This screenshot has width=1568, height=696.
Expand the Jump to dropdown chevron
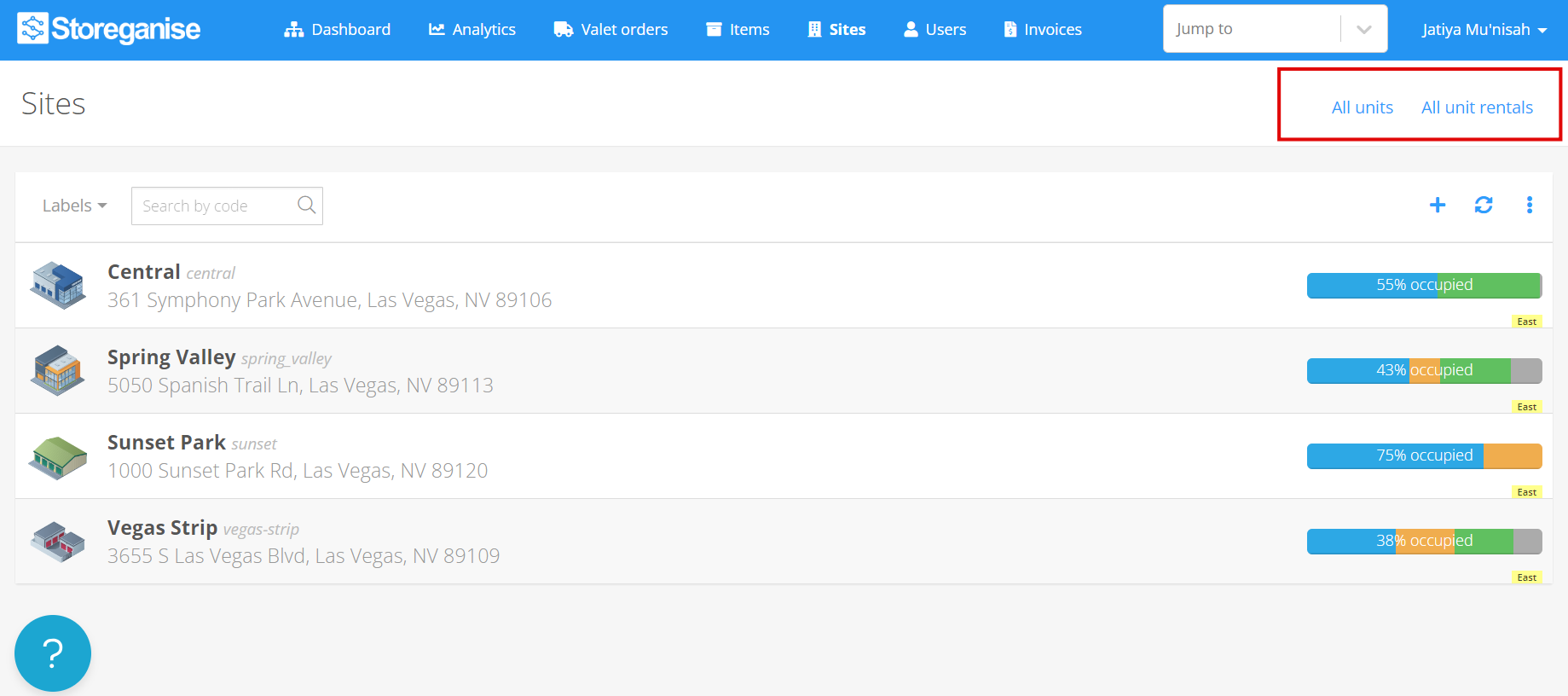[x=1364, y=29]
